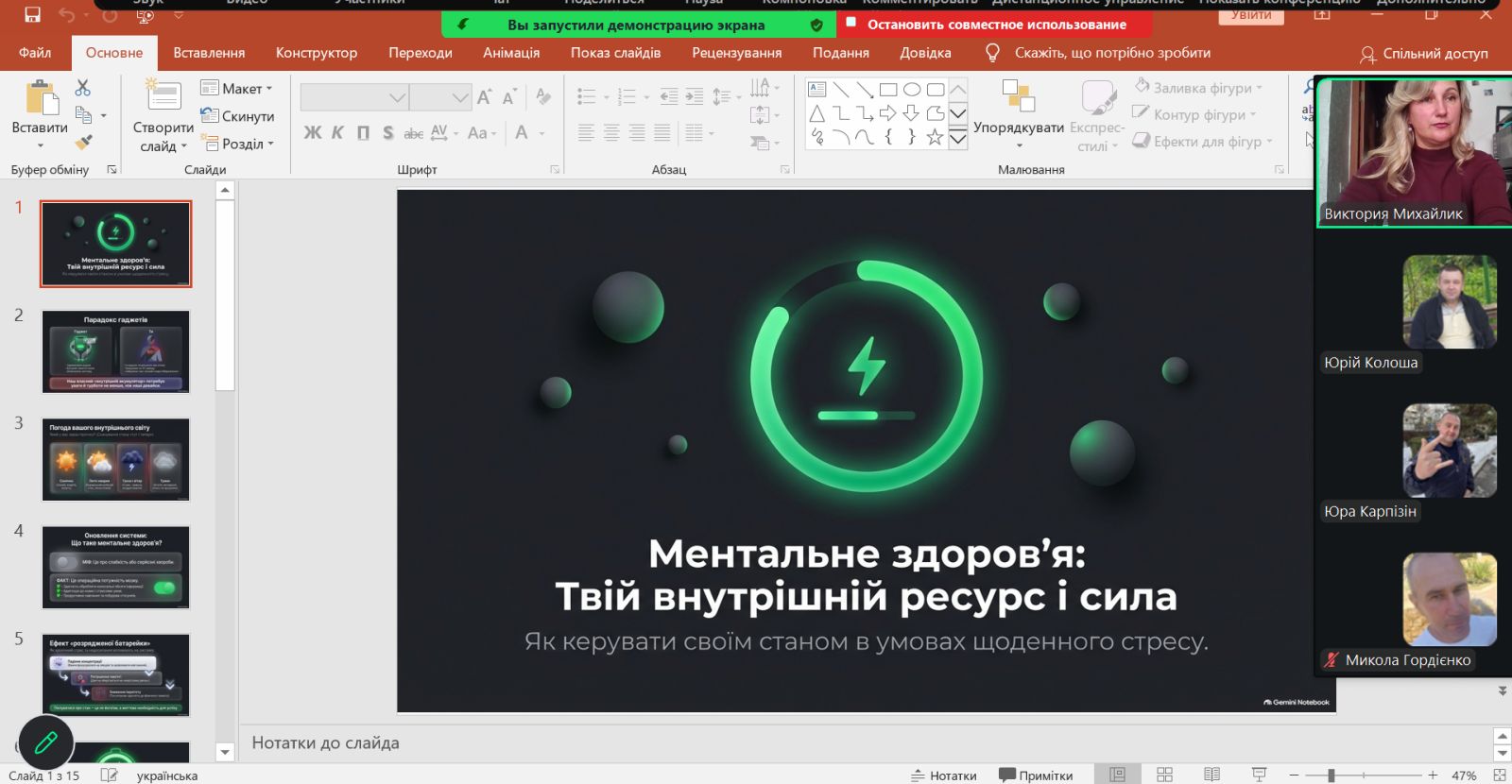Switch to the Рецензування tab
Screen dimensions: 1512x784
(736, 53)
